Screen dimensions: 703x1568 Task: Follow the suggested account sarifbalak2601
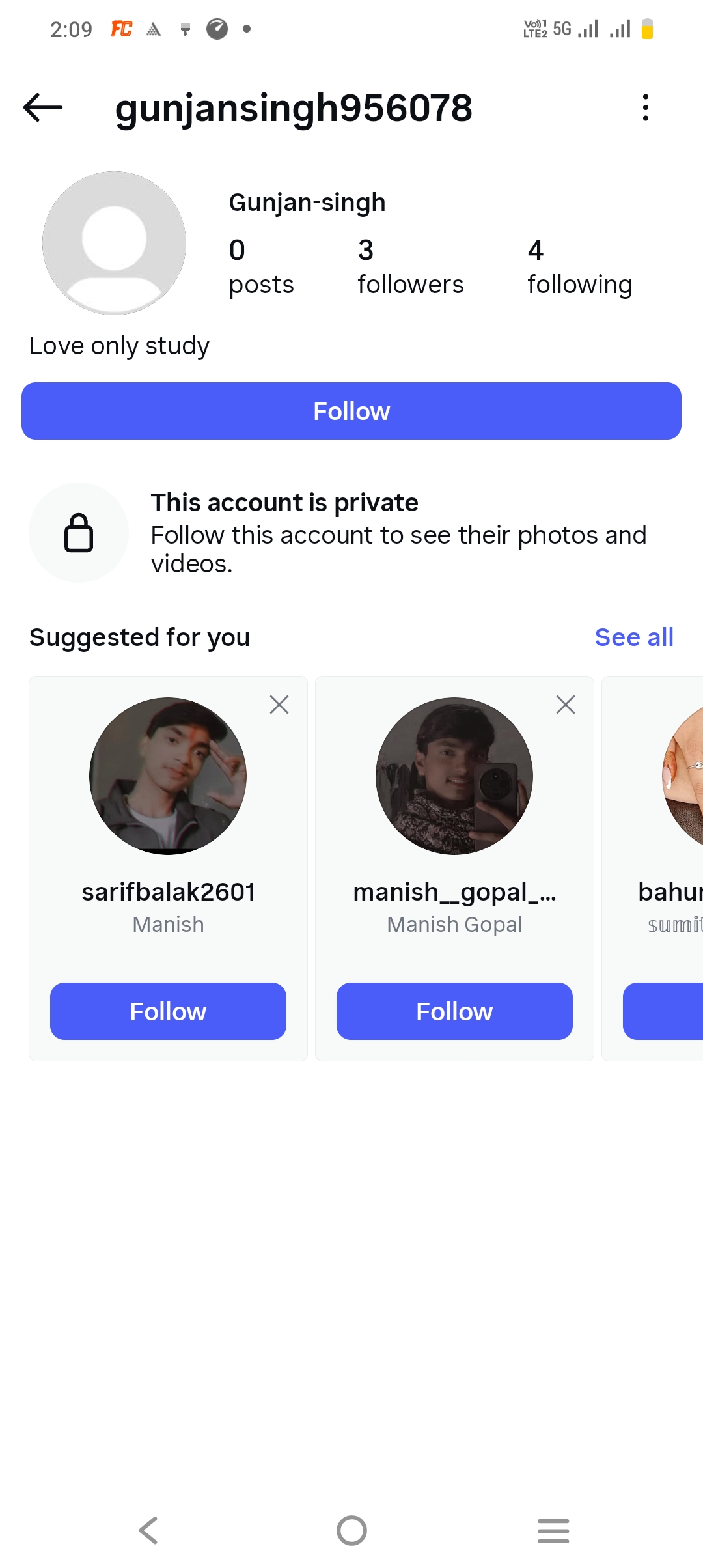click(x=168, y=1011)
